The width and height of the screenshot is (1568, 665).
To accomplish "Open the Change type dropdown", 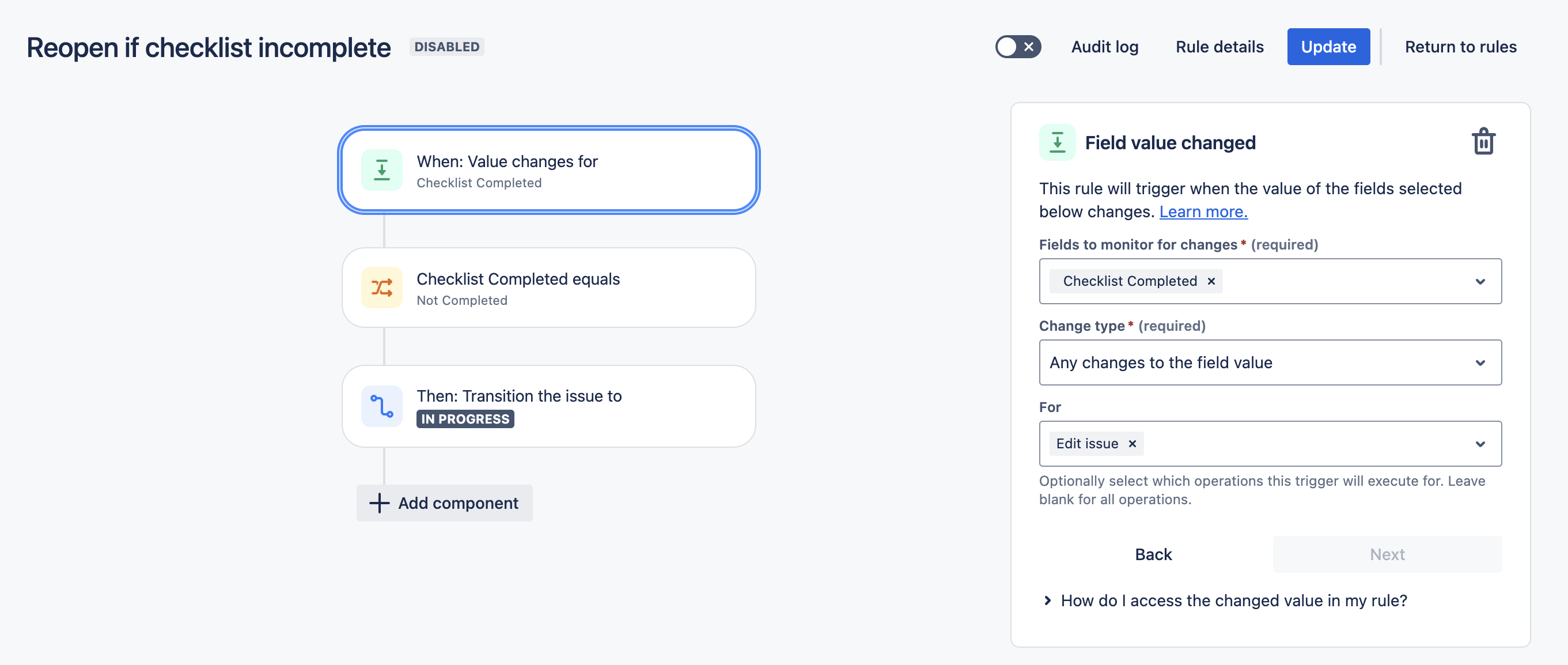I will click(x=1270, y=363).
